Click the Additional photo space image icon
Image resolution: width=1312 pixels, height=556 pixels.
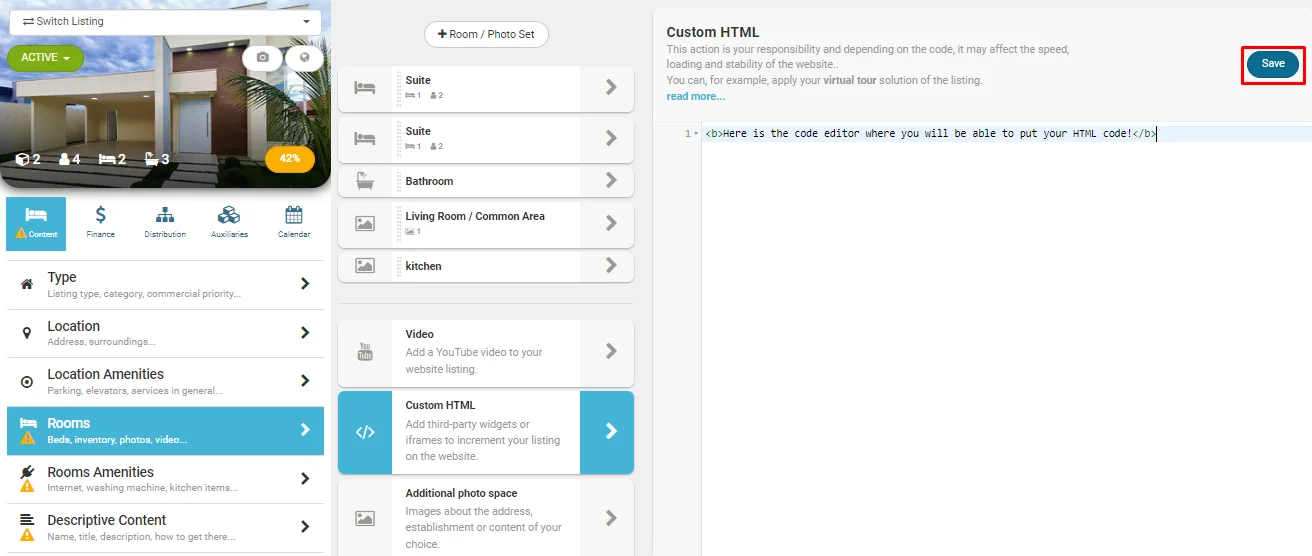tap(365, 518)
